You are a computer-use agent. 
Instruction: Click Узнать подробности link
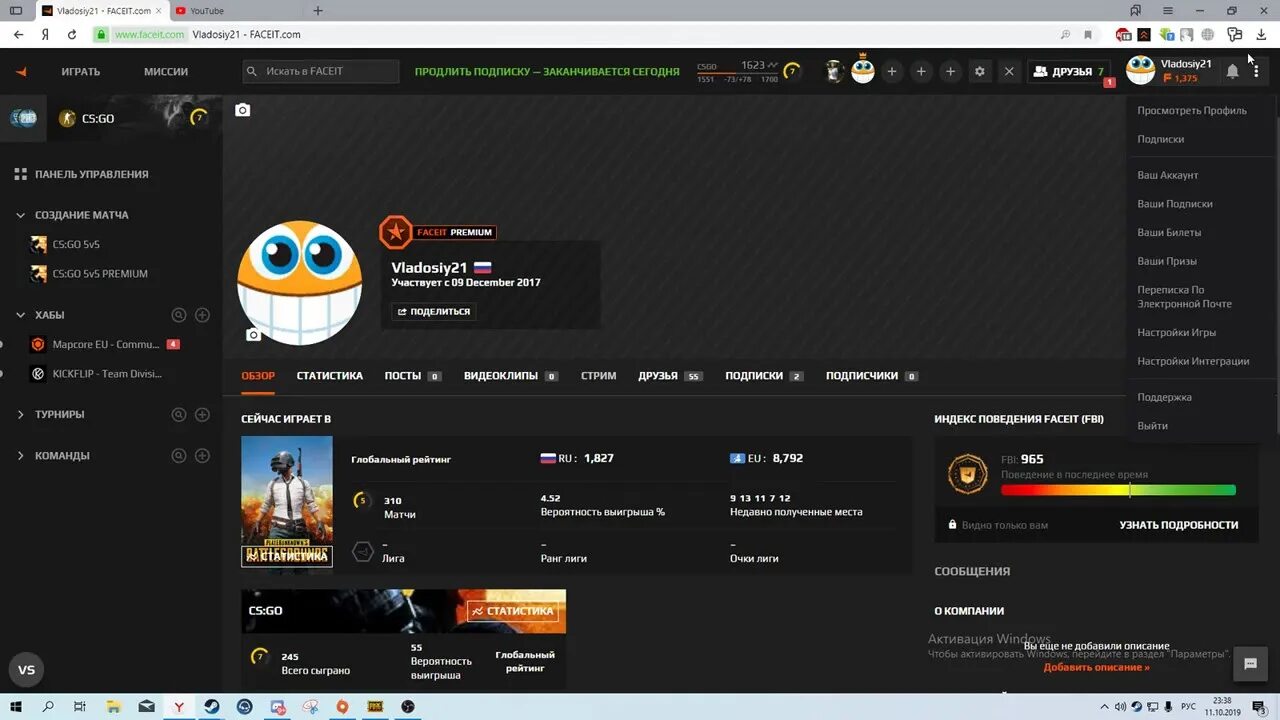pyautogui.click(x=1178, y=525)
